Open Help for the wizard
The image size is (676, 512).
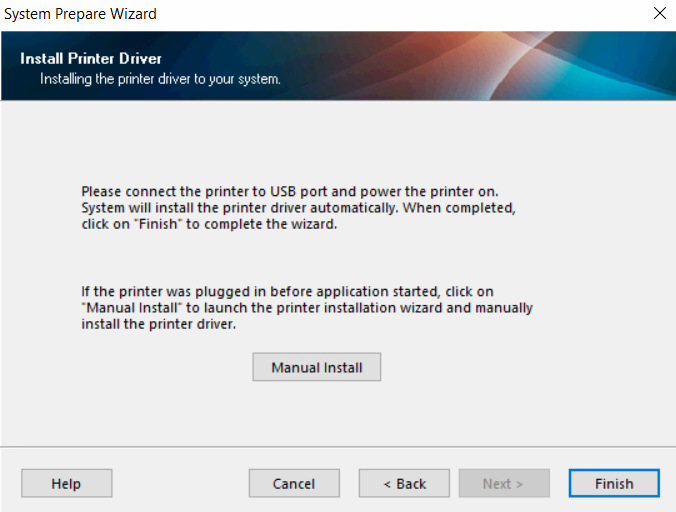click(x=66, y=484)
